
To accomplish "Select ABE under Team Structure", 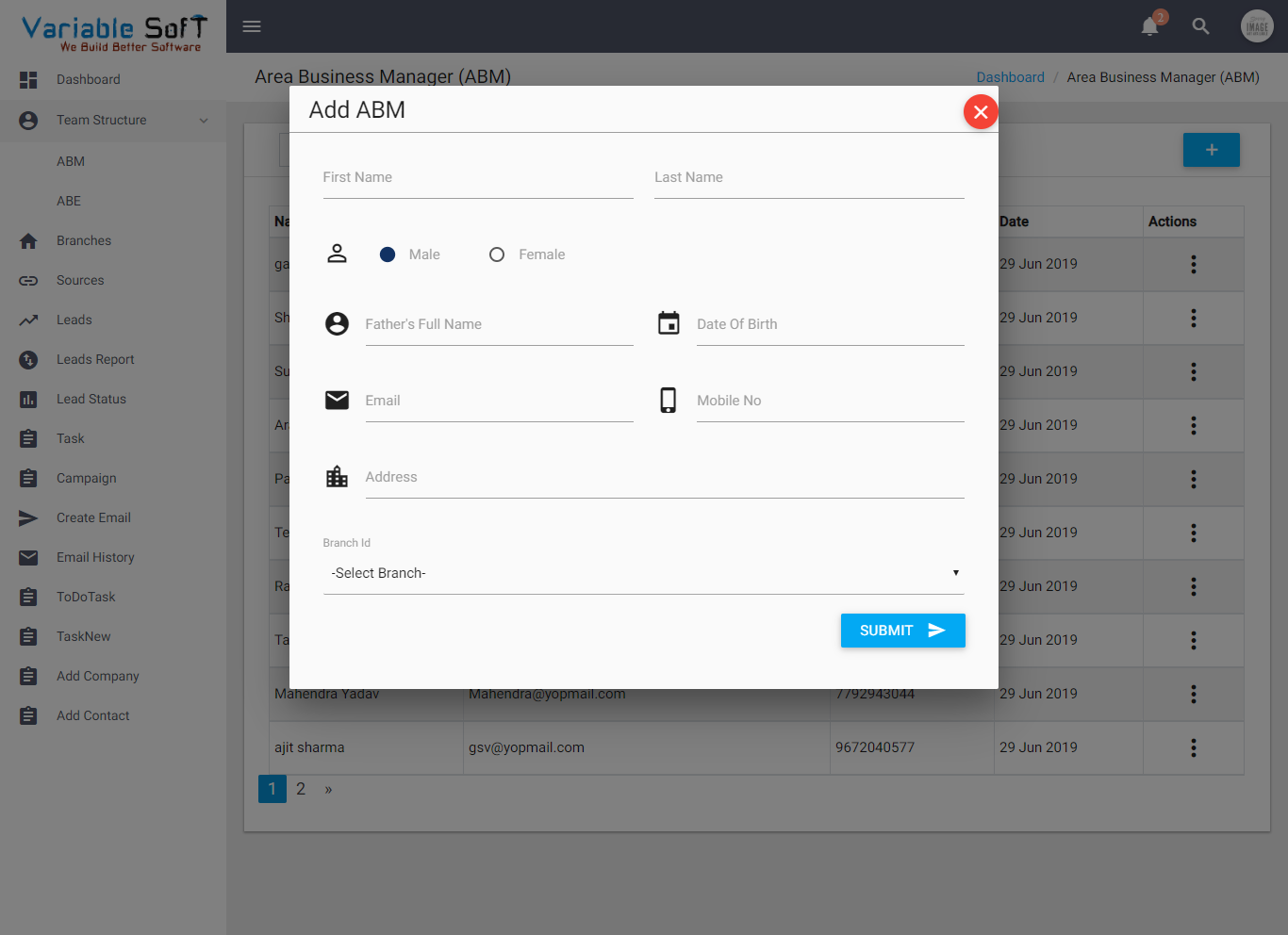I will coord(71,201).
